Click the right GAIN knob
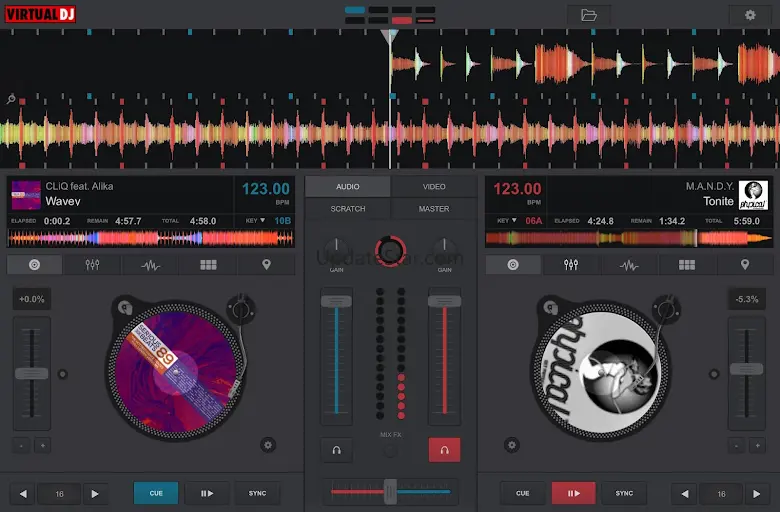The height and width of the screenshot is (512, 780). click(444, 249)
